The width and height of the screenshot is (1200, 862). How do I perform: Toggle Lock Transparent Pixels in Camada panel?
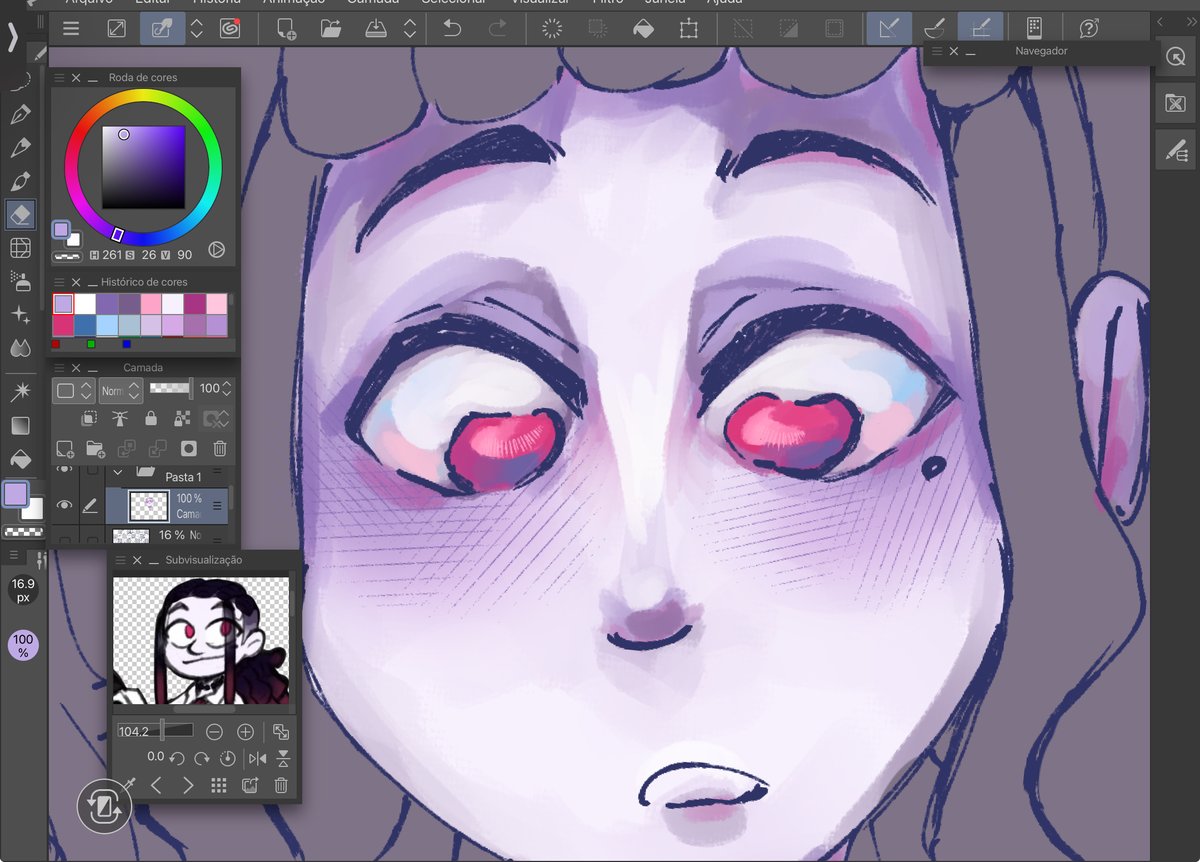pos(182,418)
